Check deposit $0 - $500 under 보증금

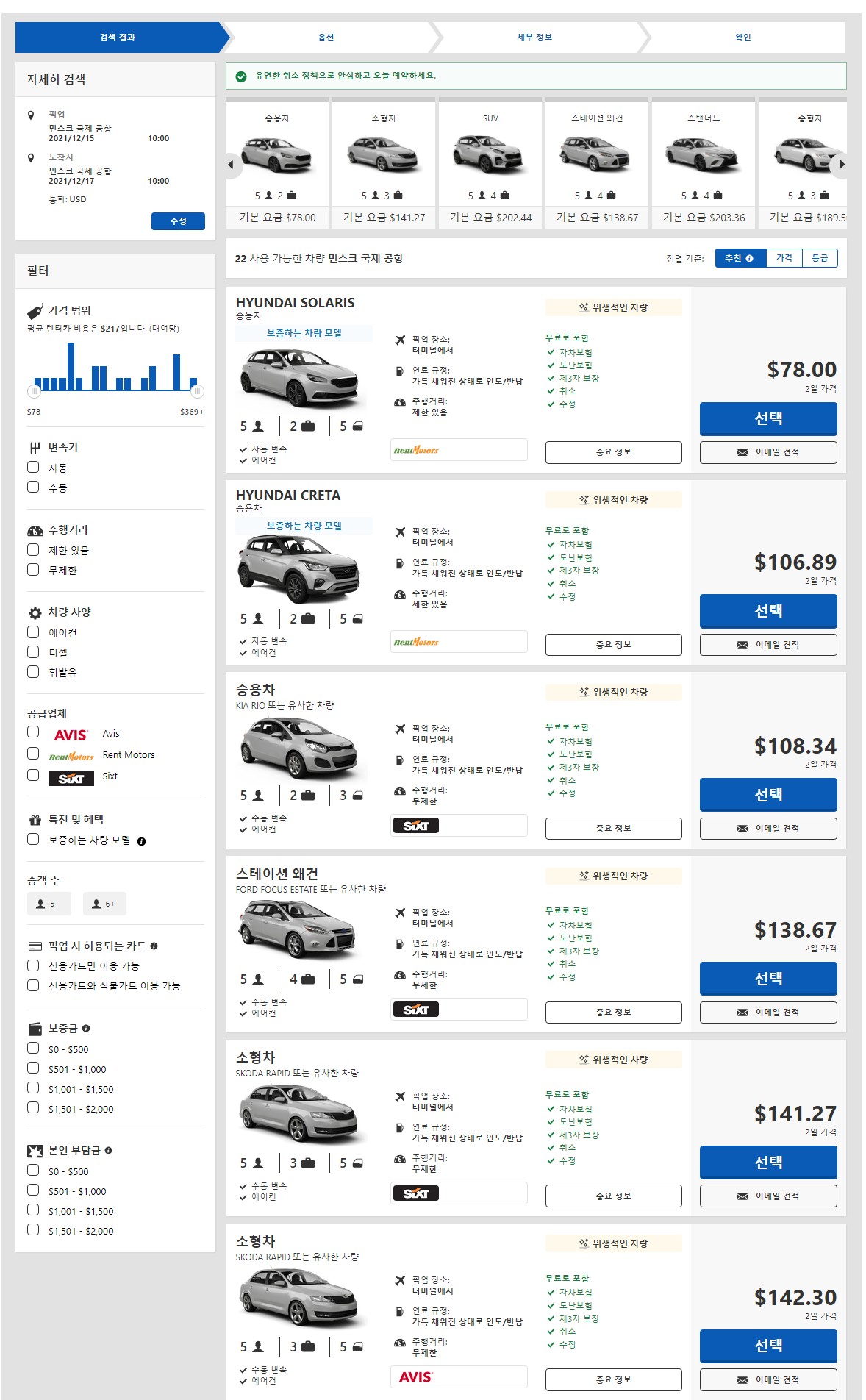33,1048
